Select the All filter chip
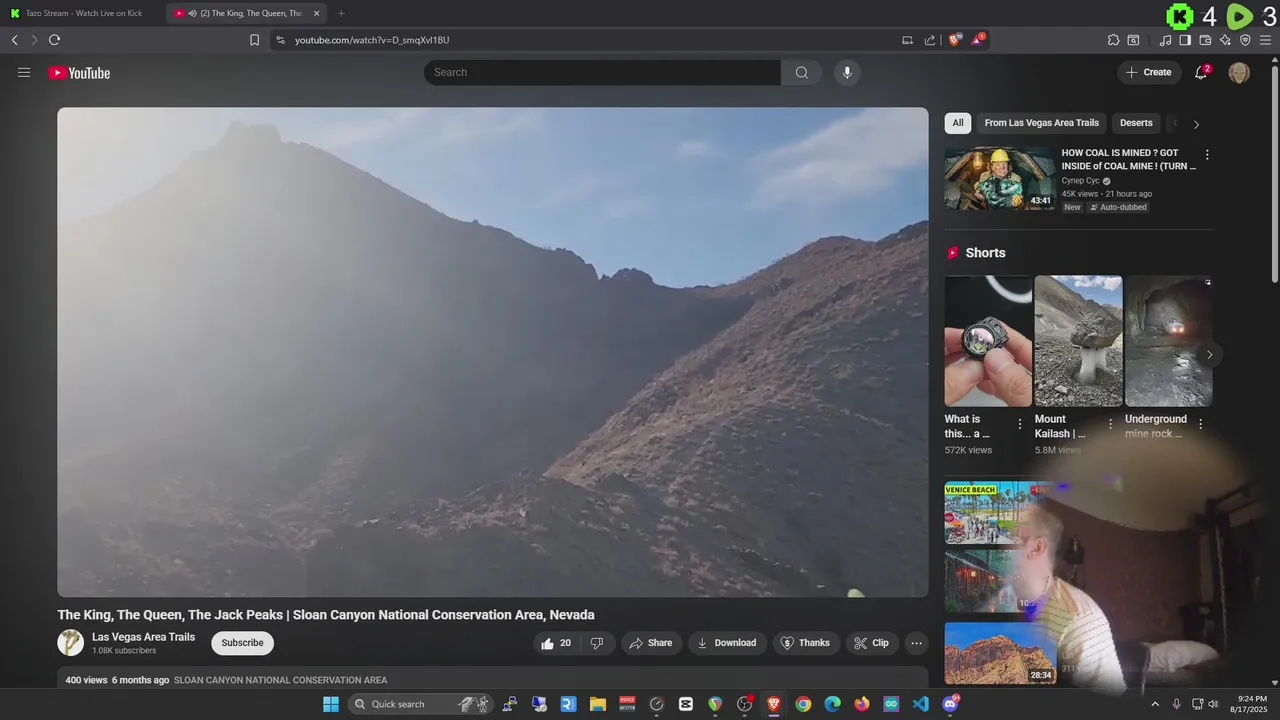This screenshot has height=720, width=1280. [958, 123]
